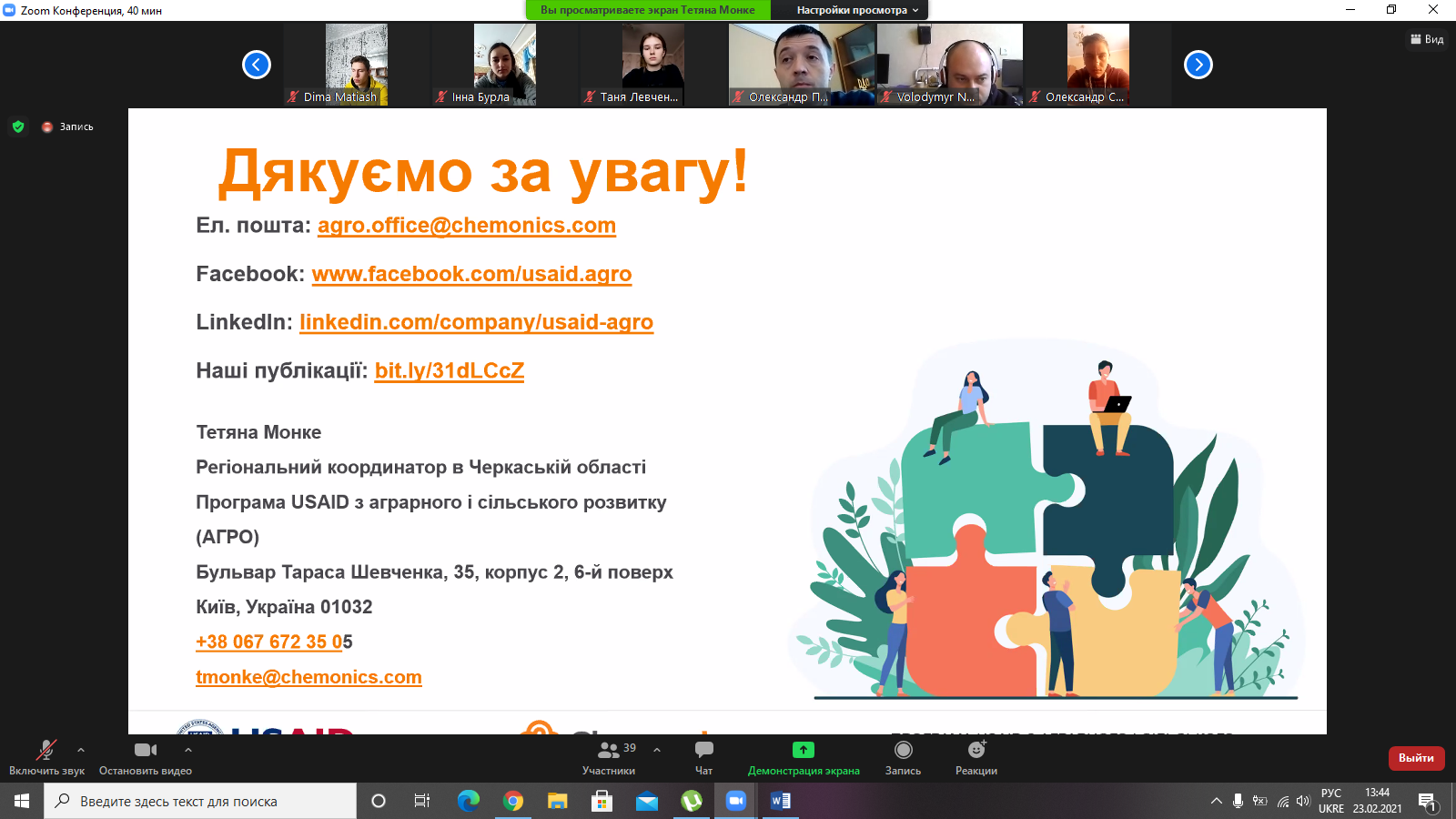Screen dimensions: 1456x819
Task: Switch input language РУС UKRE
Action: [1331, 801]
